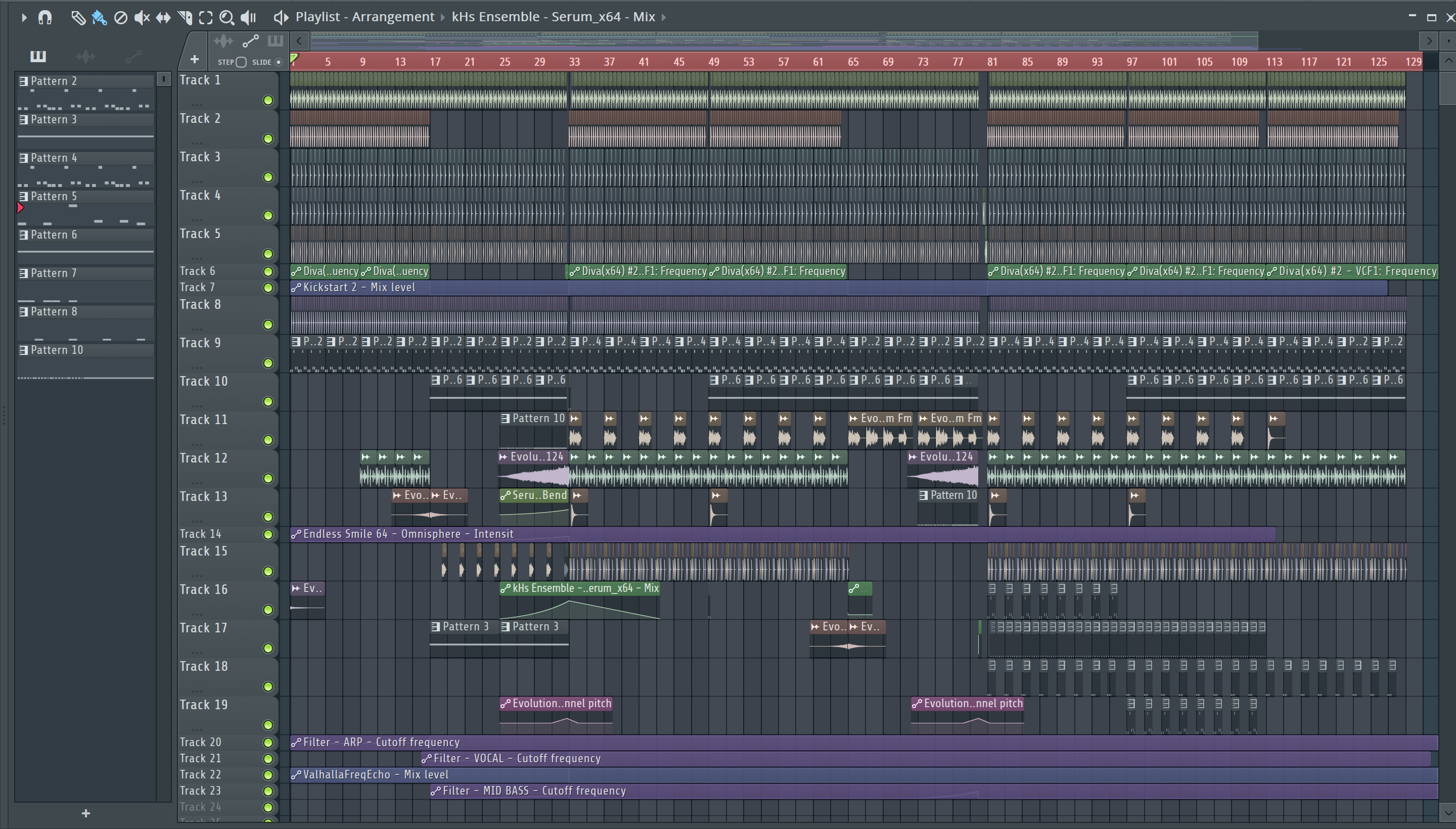The height and width of the screenshot is (829, 1456).
Task: Click the speaker icon before Playlist title
Action: click(x=281, y=18)
